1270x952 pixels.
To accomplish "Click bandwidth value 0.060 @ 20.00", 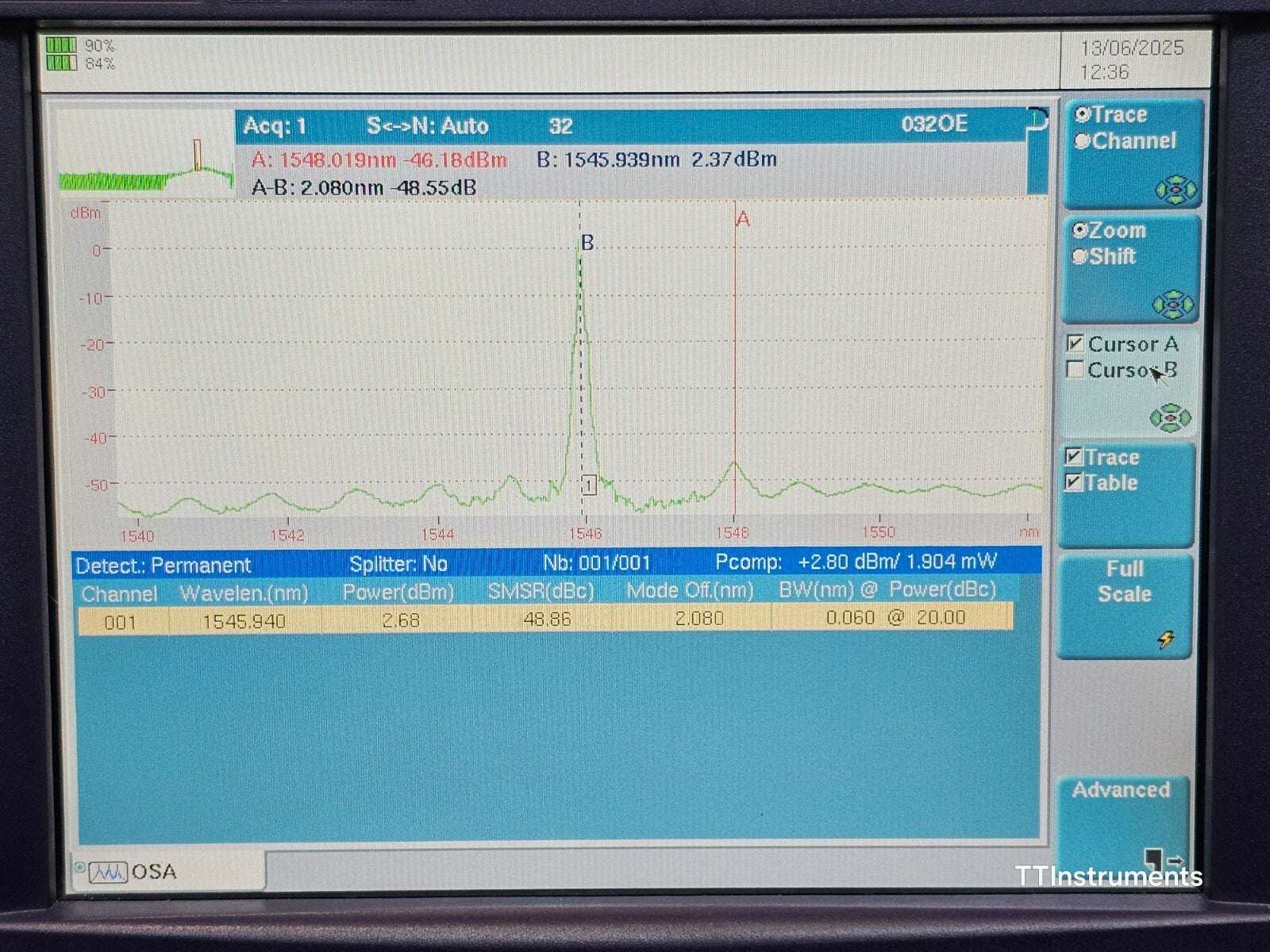I will coord(895,617).
